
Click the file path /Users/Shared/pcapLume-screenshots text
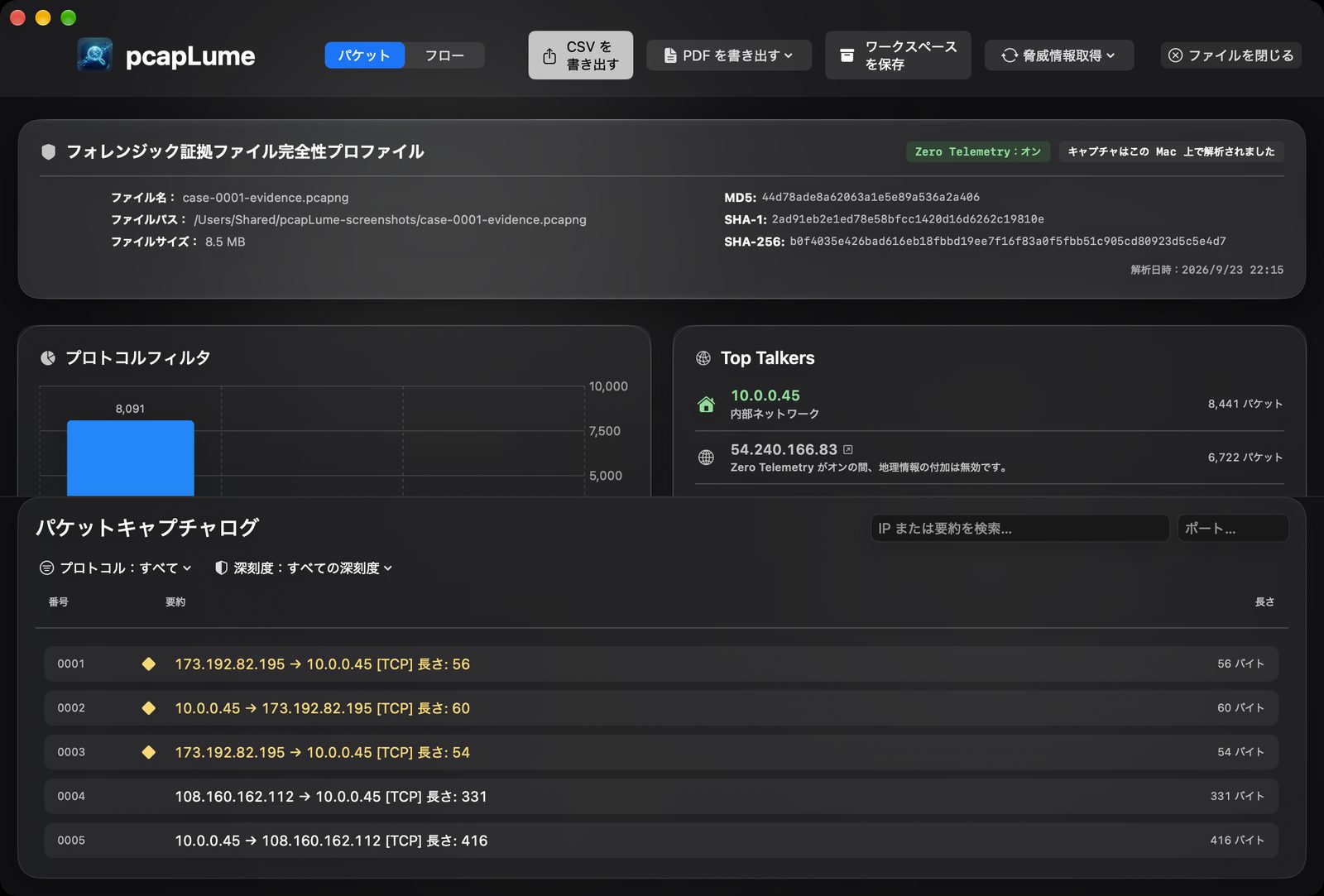(390, 219)
